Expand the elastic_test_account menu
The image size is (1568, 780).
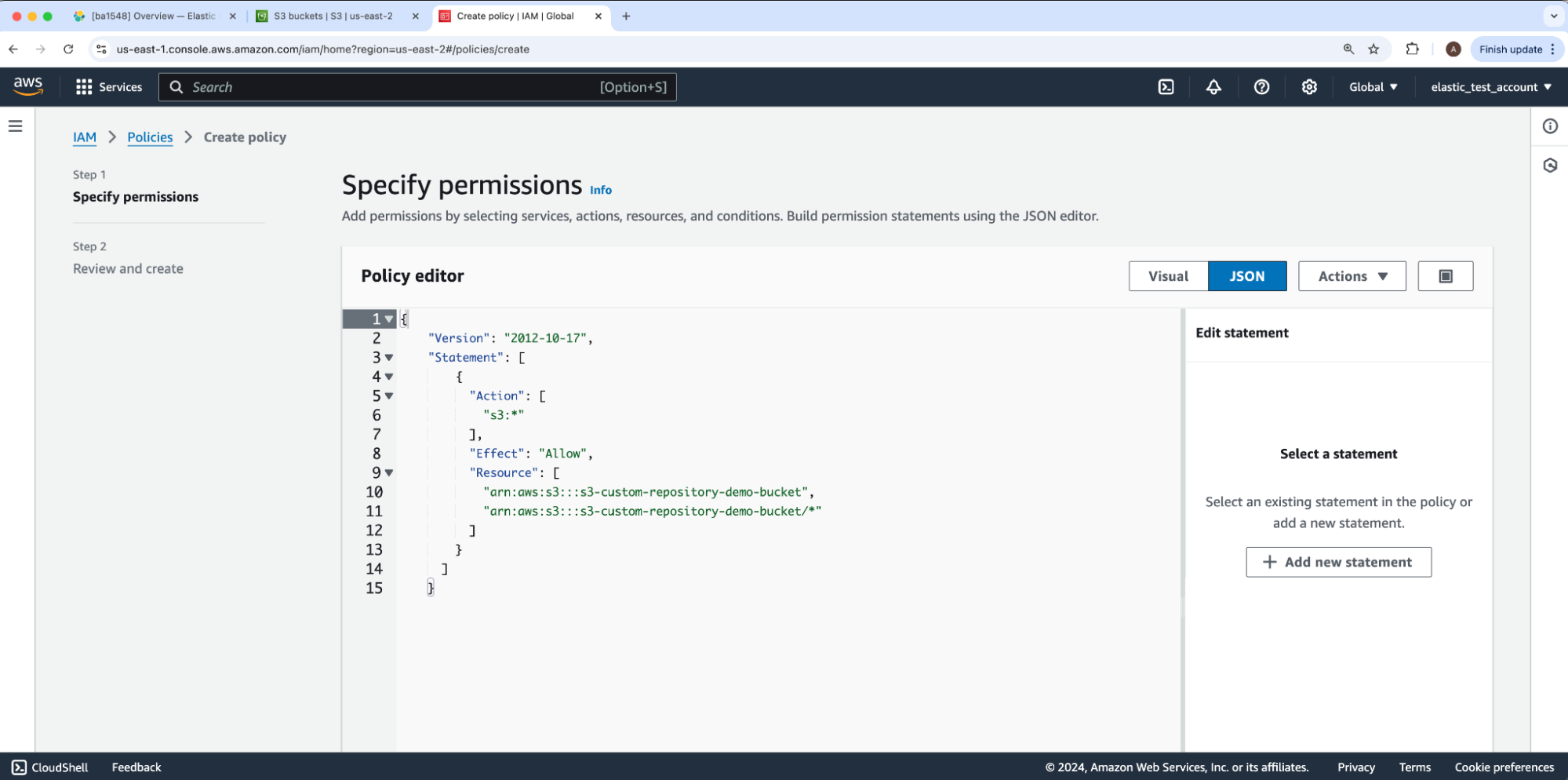coord(1490,87)
